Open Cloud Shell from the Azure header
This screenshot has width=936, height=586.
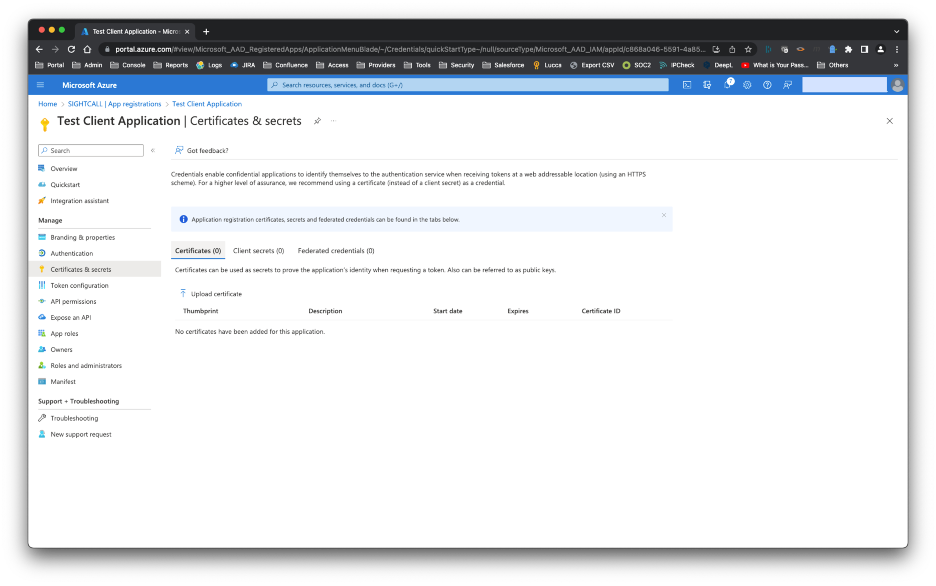(x=687, y=85)
